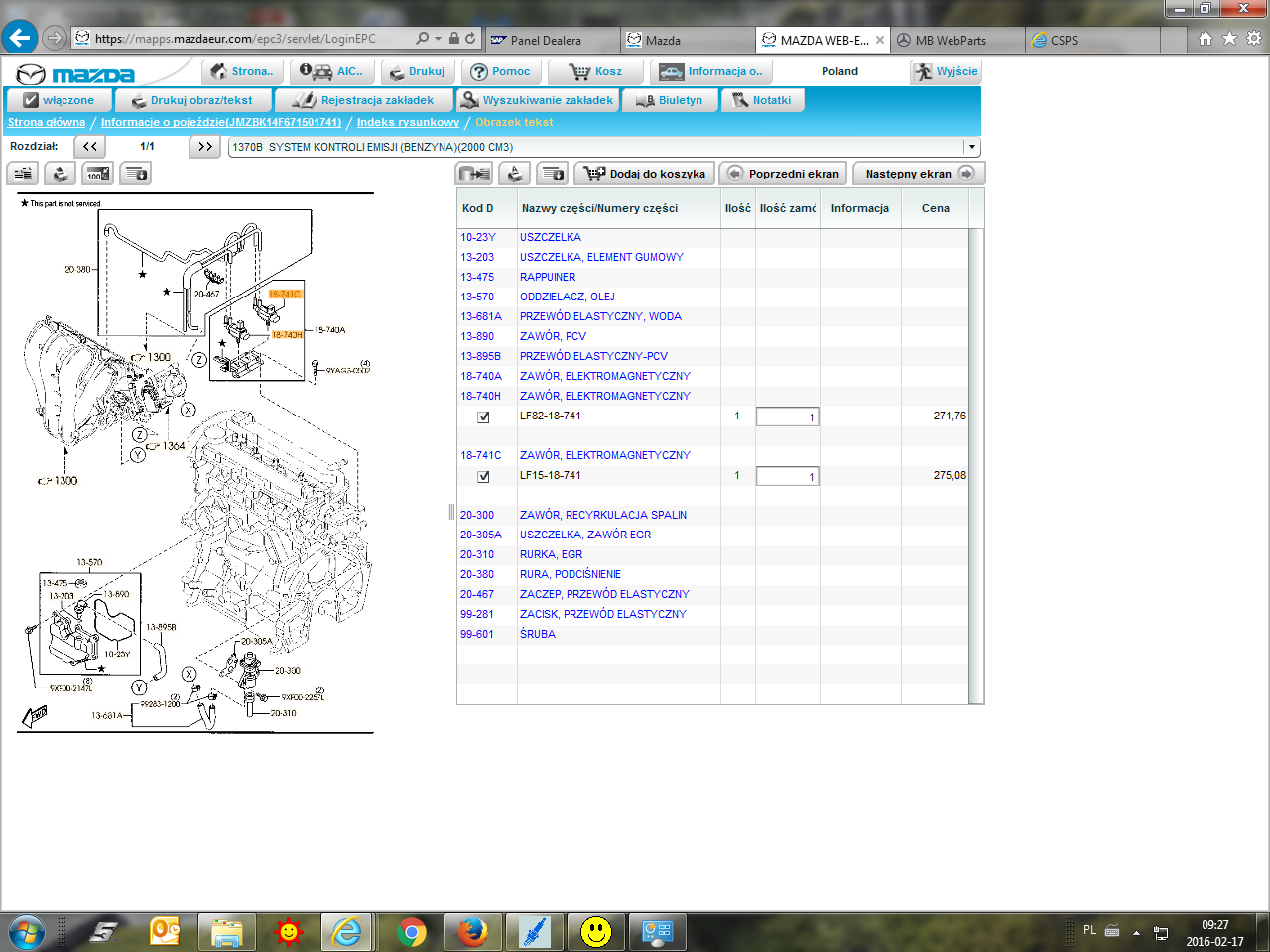Image resolution: width=1270 pixels, height=952 pixels.
Task: Go to previous chapter with << button
Action: [x=90, y=147]
